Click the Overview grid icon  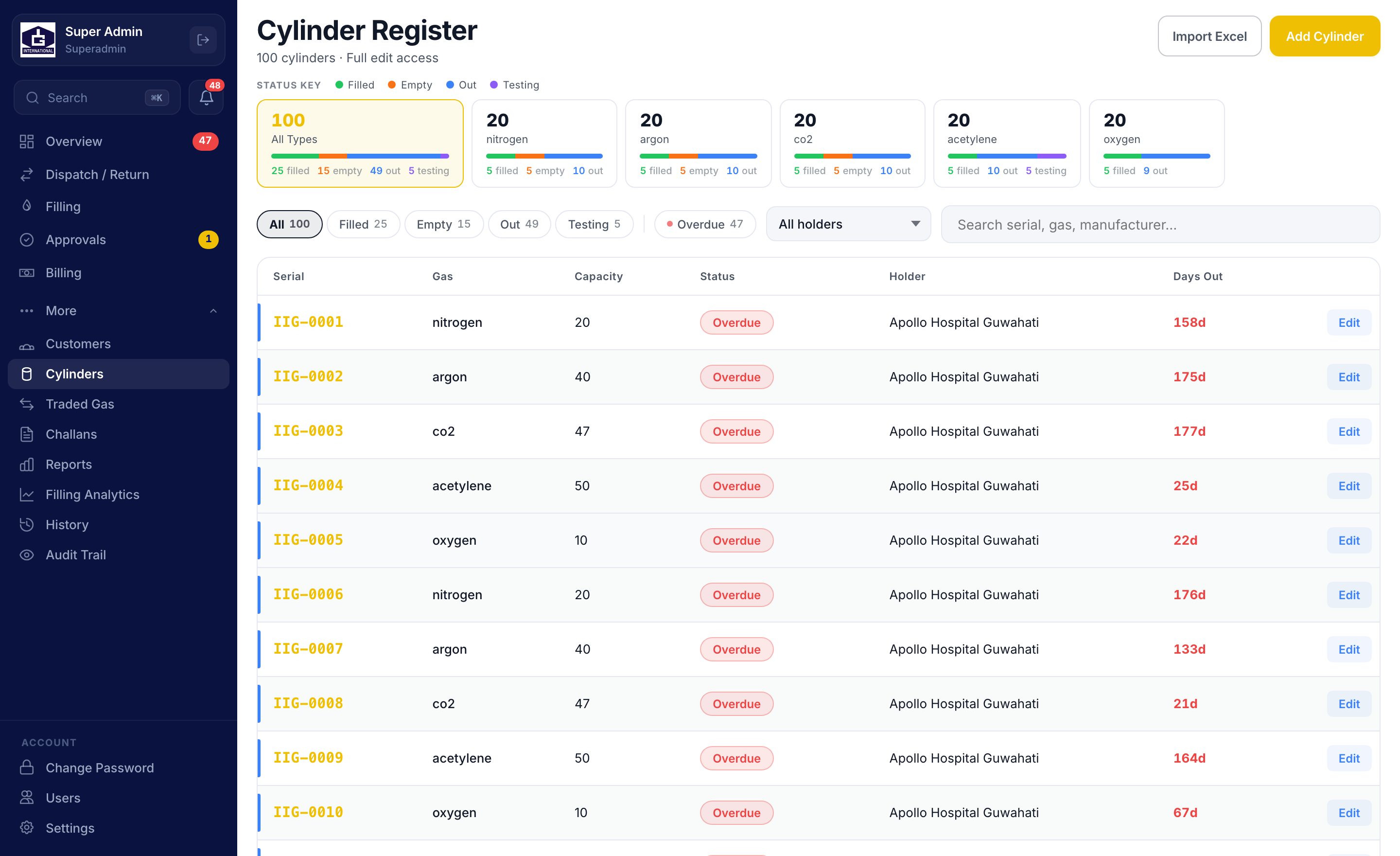27,141
